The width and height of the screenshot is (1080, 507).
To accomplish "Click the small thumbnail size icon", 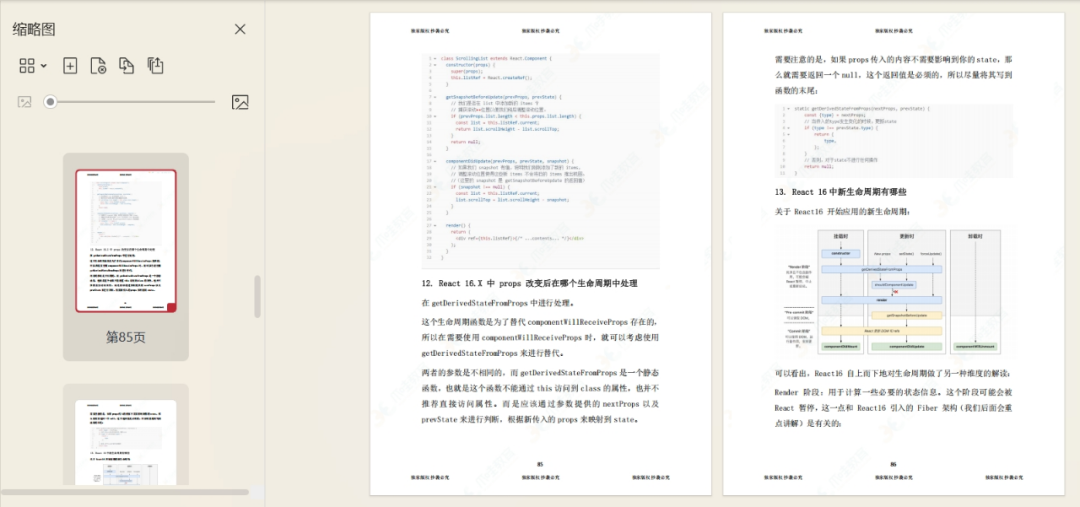I will point(25,102).
